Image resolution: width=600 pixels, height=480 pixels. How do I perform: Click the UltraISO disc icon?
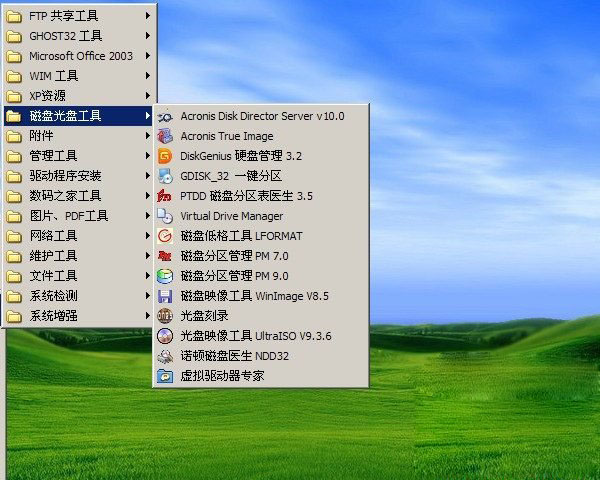click(165, 336)
